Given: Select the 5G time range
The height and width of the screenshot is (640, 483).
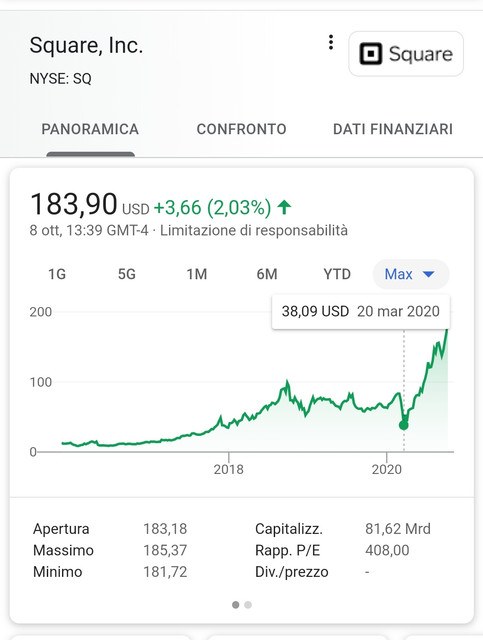Looking at the screenshot, I should (127, 274).
